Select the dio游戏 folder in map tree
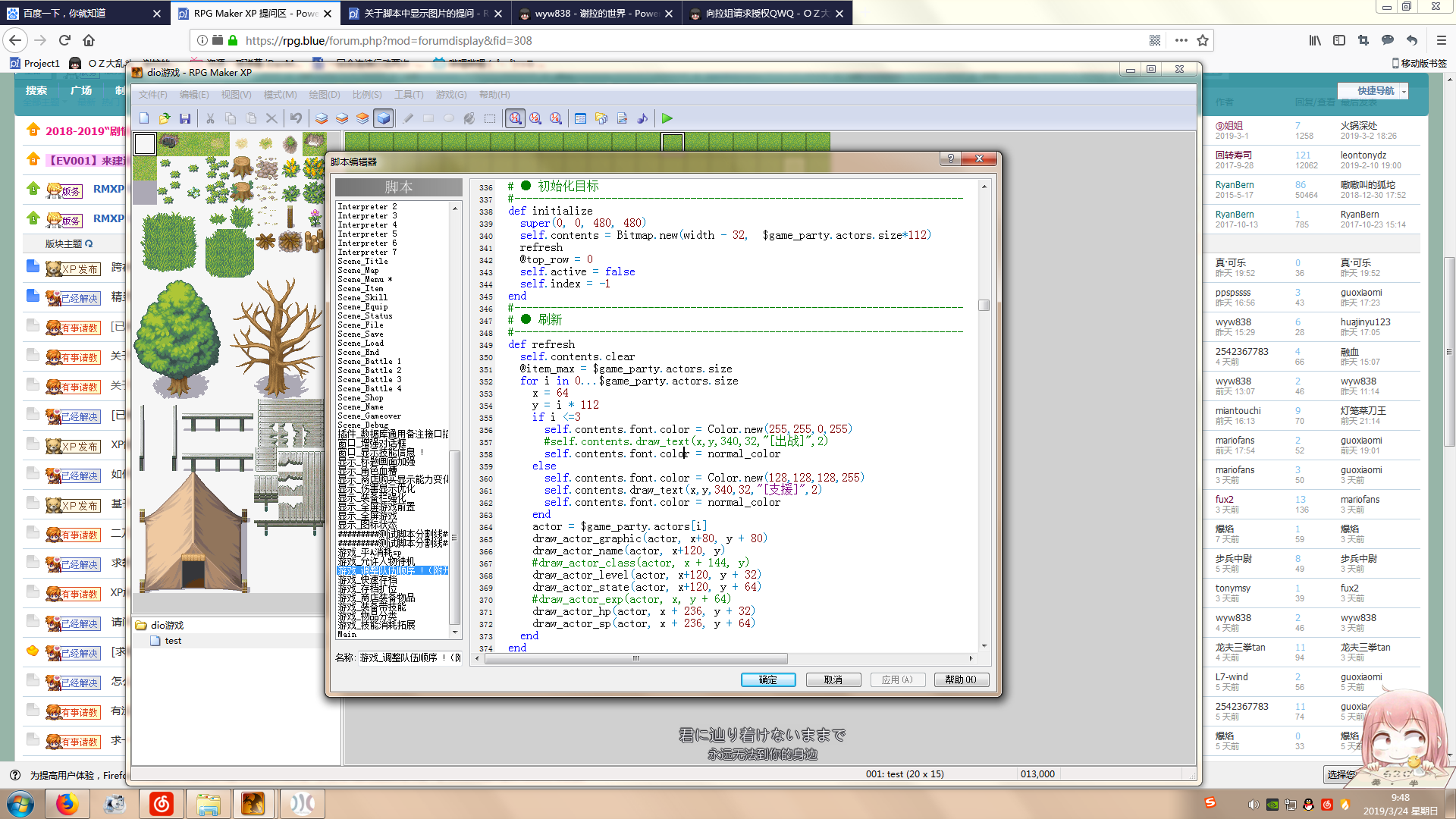This screenshot has height=819, width=1456. pyautogui.click(x=167, y=626)
